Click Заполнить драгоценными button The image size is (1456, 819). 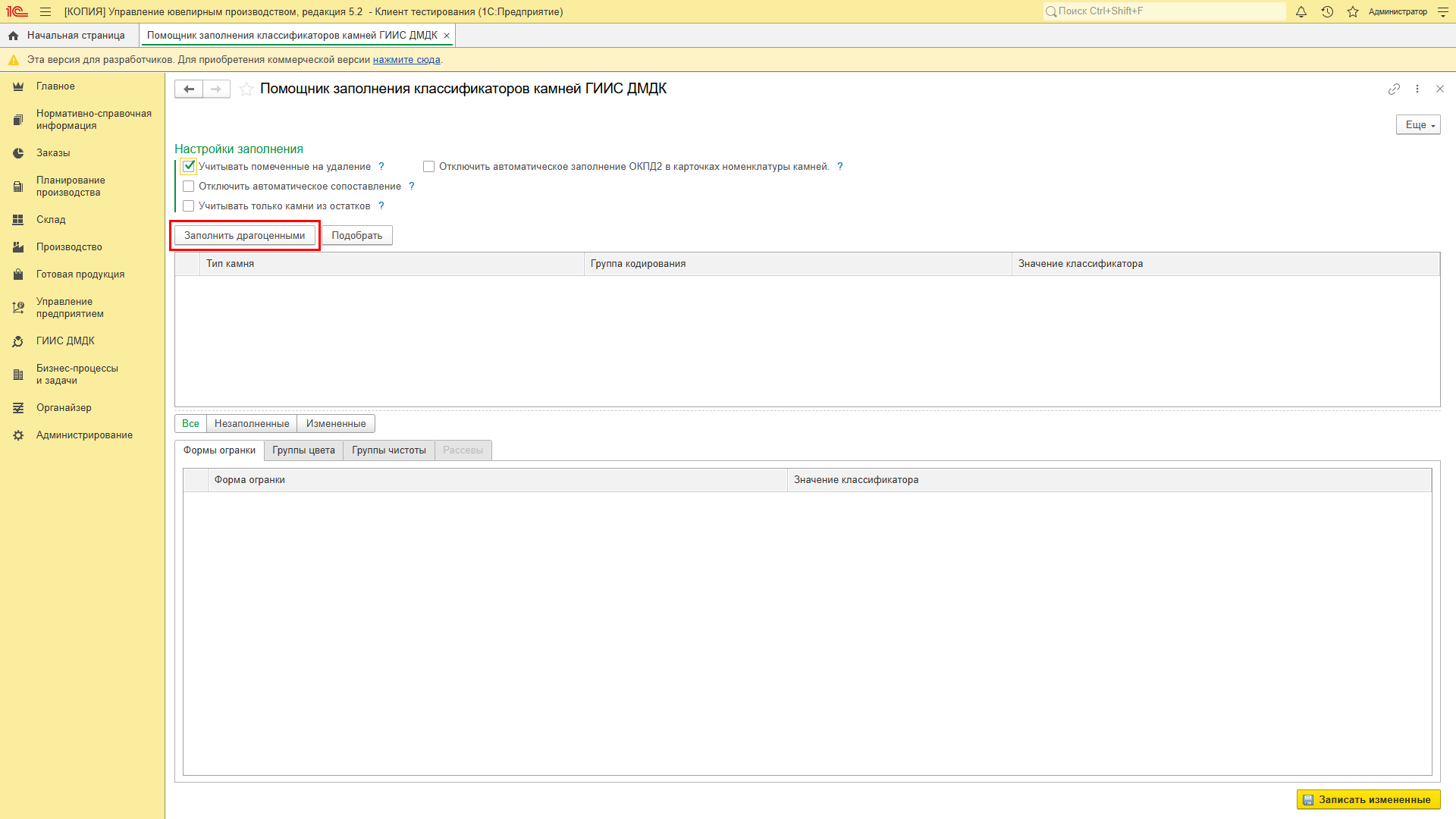(244, 235)
